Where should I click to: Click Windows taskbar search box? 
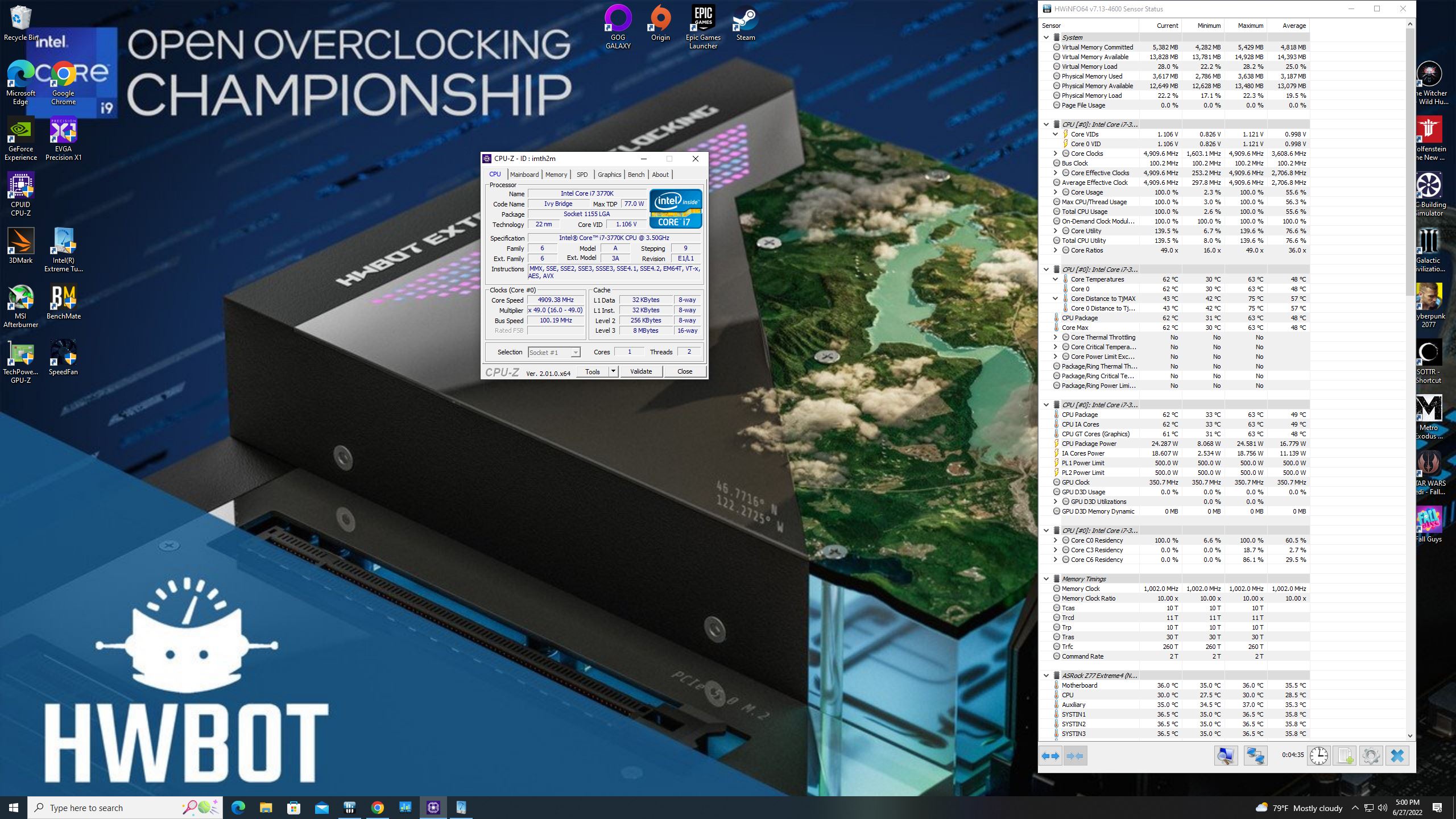click(125, 808)
